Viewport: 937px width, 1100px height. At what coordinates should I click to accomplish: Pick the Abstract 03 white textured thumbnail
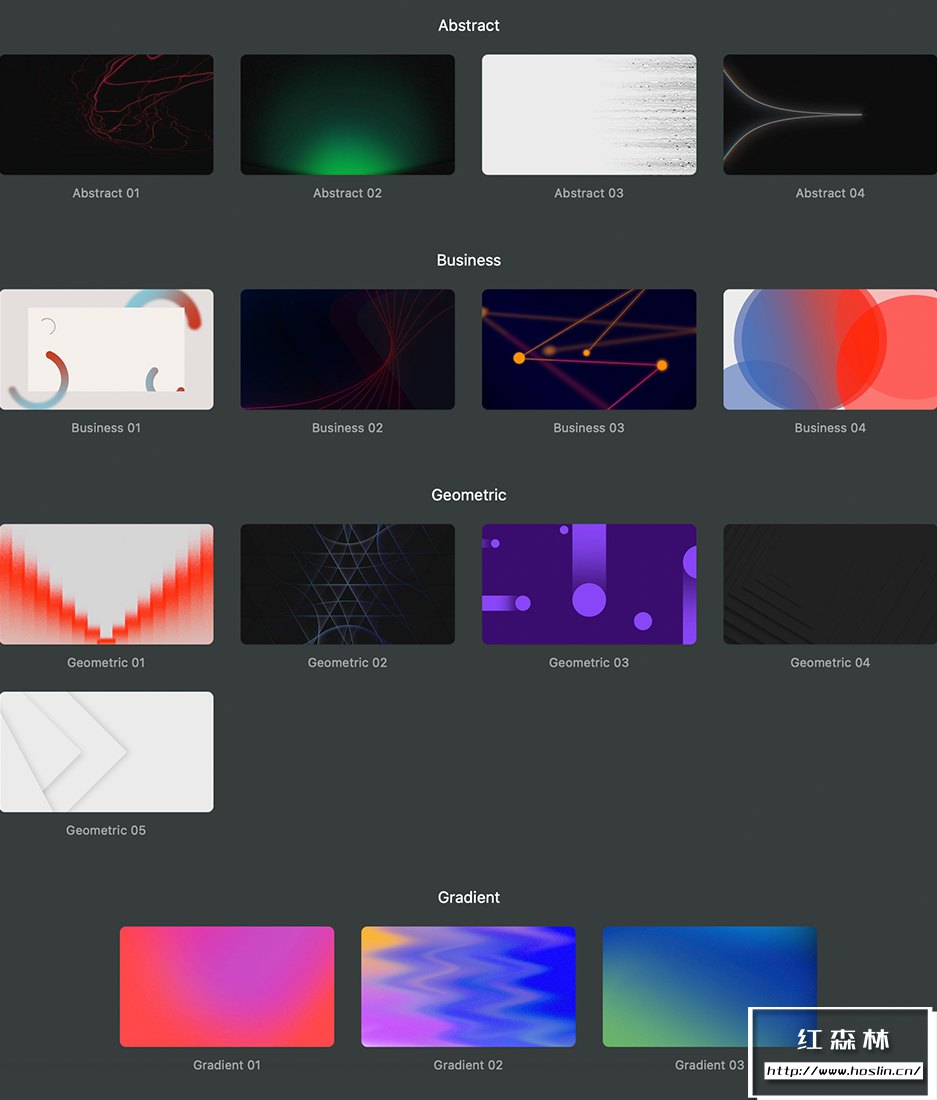[x=589, y=115]
